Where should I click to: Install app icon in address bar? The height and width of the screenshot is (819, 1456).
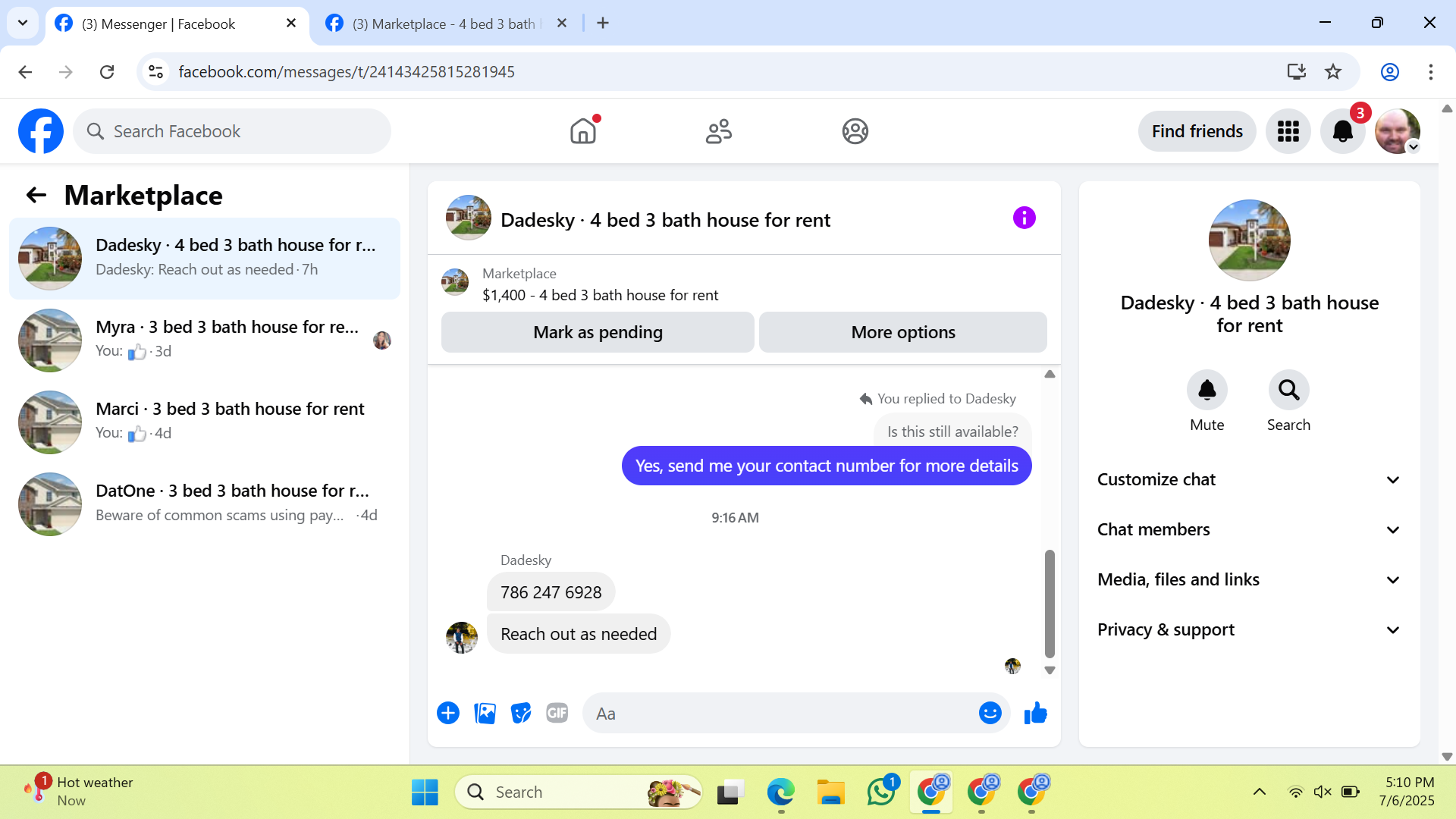(x=1296, y=72)
